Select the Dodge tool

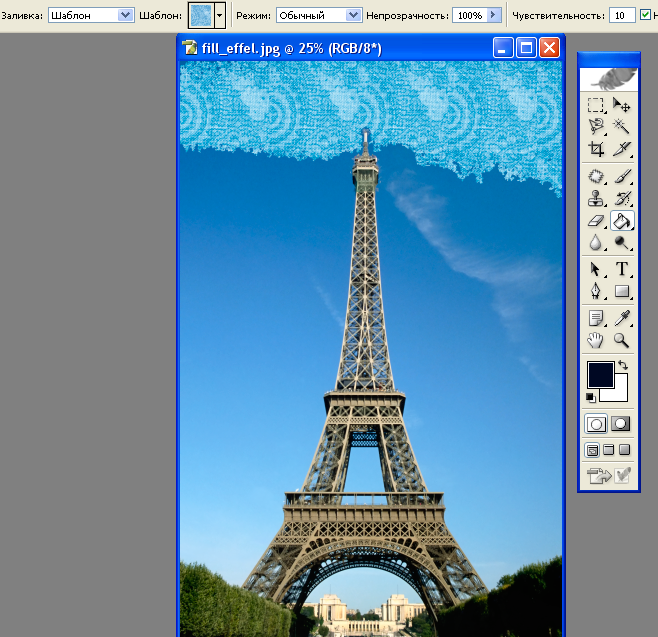(621, 243)
